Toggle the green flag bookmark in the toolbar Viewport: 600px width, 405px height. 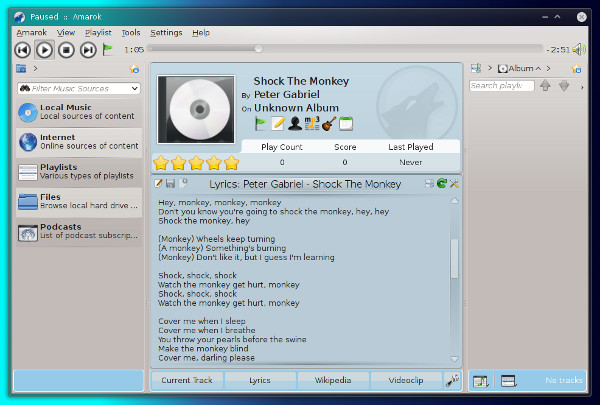click(x=108, y=49)
